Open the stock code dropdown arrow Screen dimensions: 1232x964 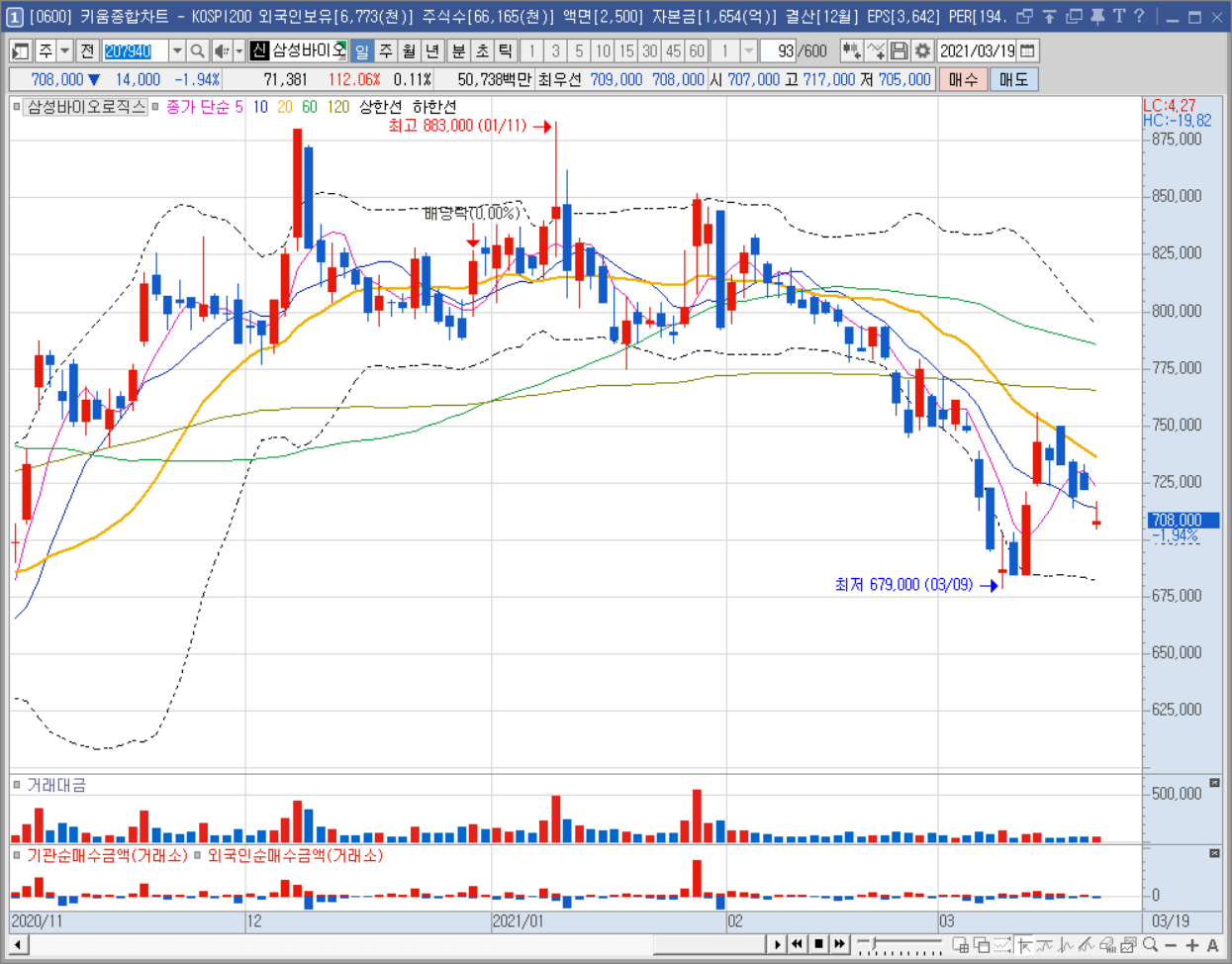[177, 50]
